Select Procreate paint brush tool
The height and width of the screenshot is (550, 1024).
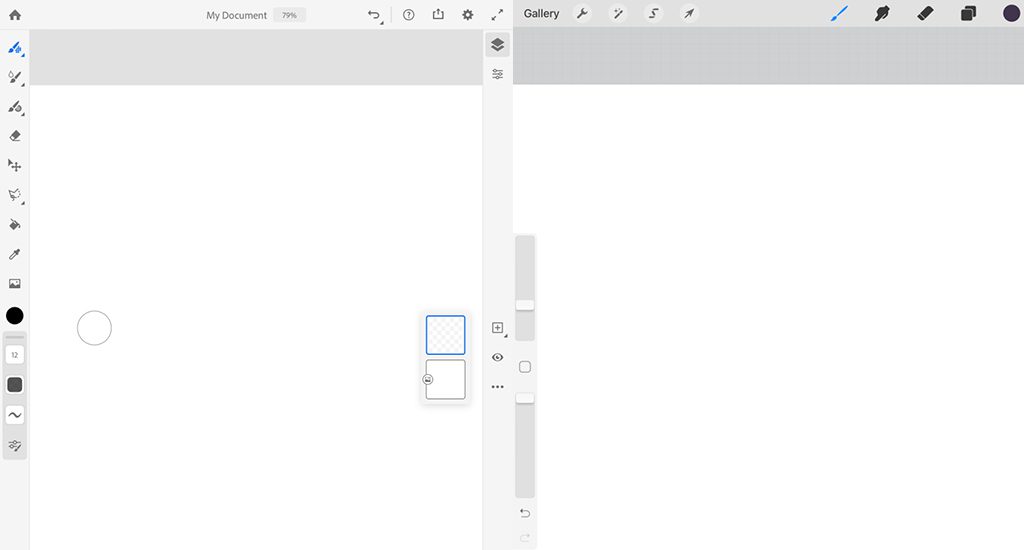[x=839, y=13]
